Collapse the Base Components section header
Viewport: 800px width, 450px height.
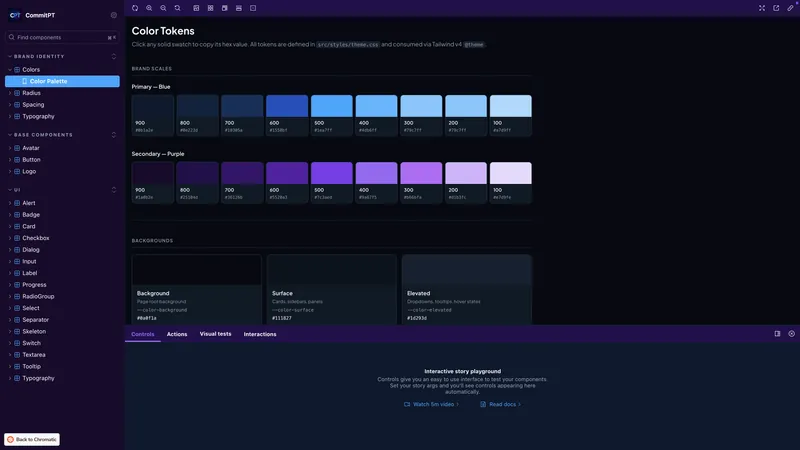click(x=41, y=135)
